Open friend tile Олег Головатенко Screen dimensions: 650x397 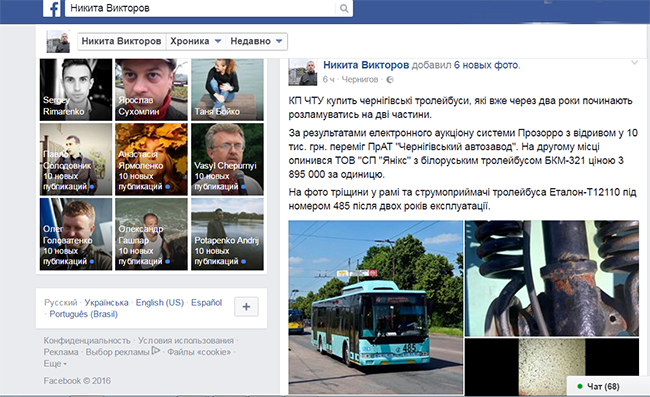76,234
